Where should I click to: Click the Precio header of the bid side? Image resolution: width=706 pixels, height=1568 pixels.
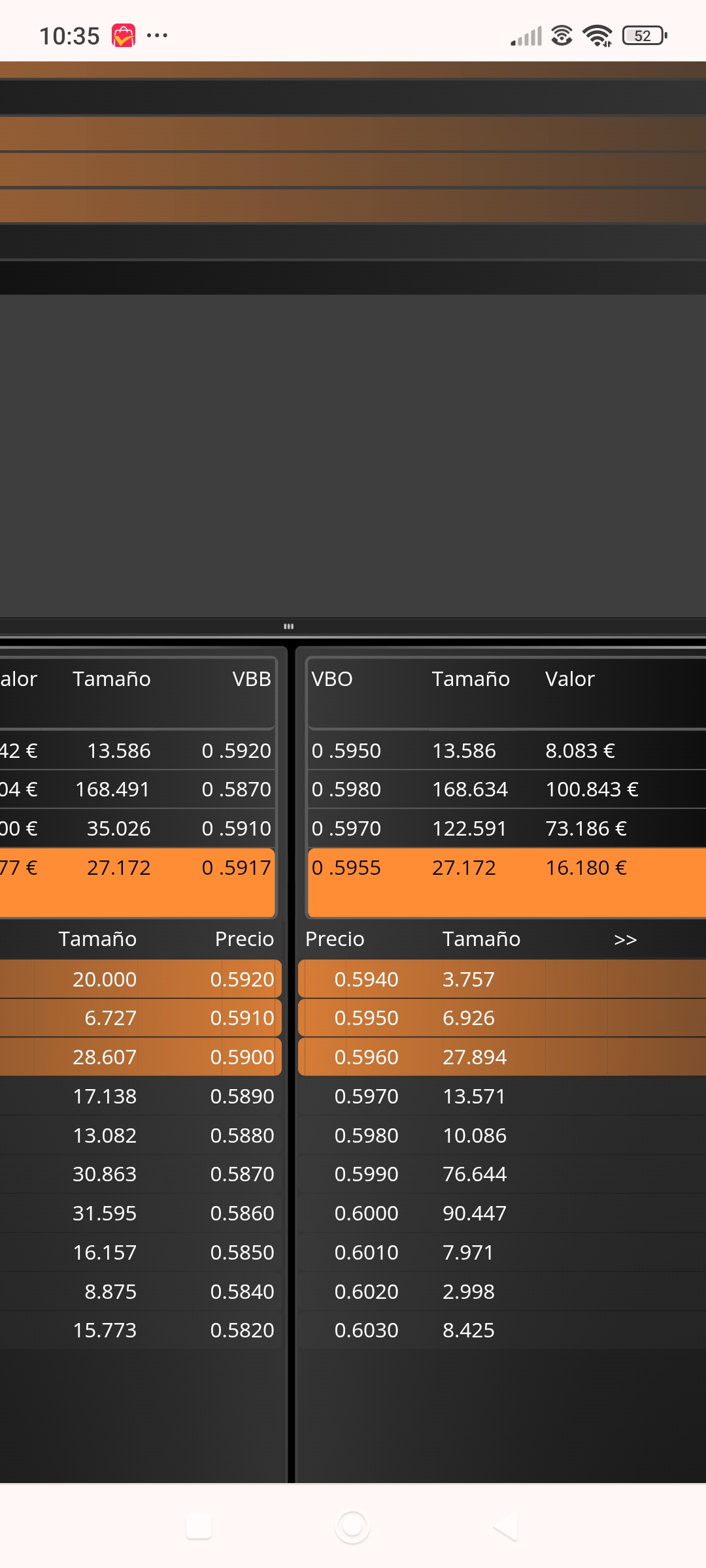click(x=244, y=939)
